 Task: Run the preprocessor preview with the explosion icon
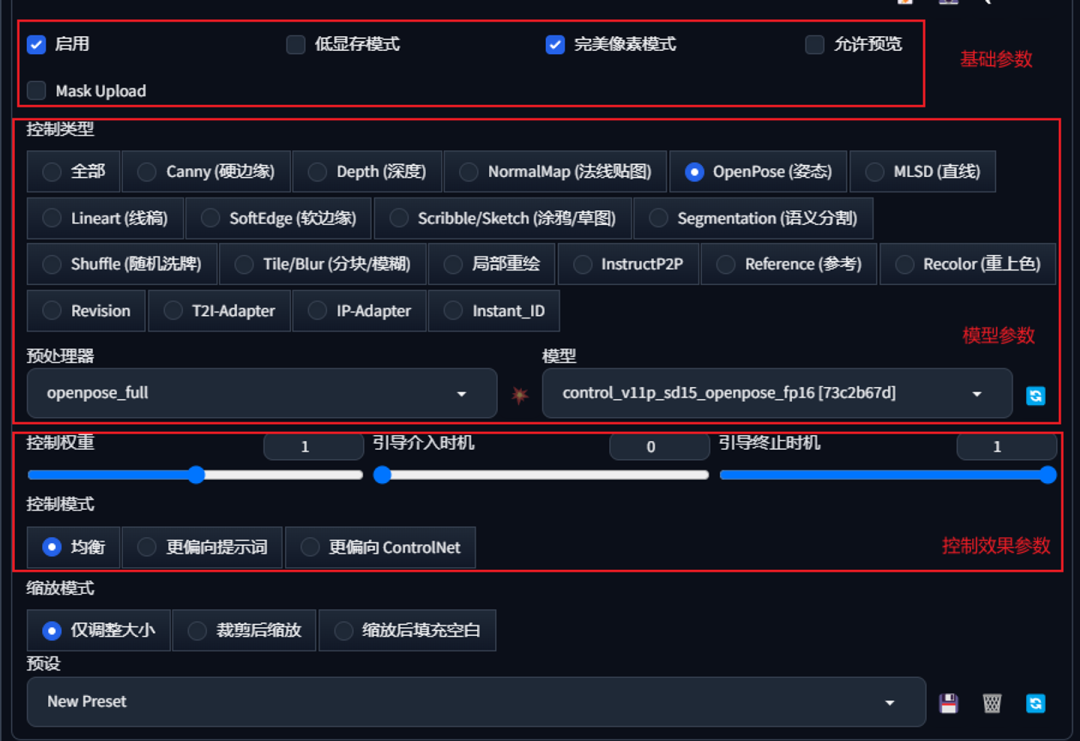tap(519, 393)
